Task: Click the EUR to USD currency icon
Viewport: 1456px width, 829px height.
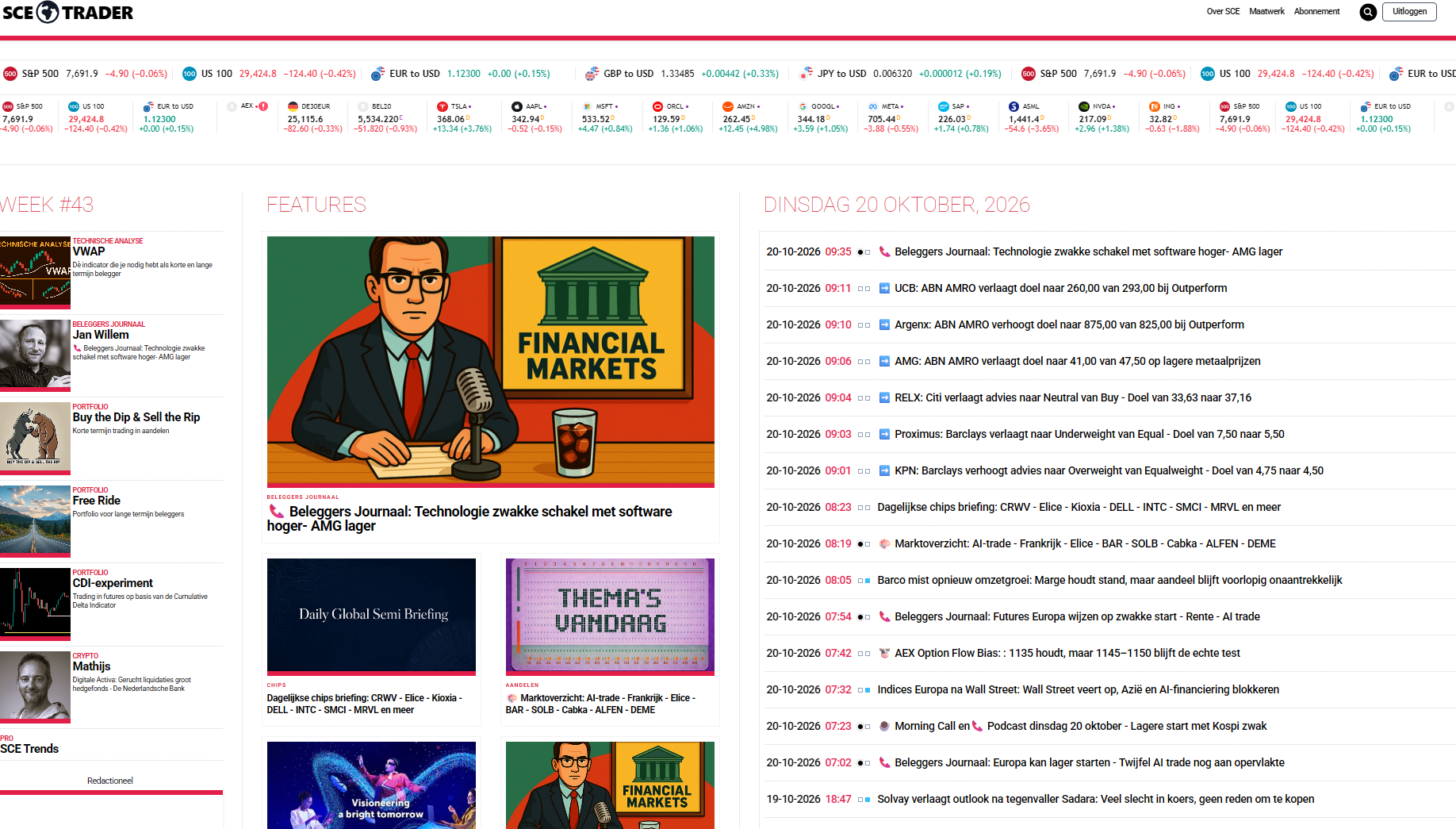Action: (x=378, y=74)
